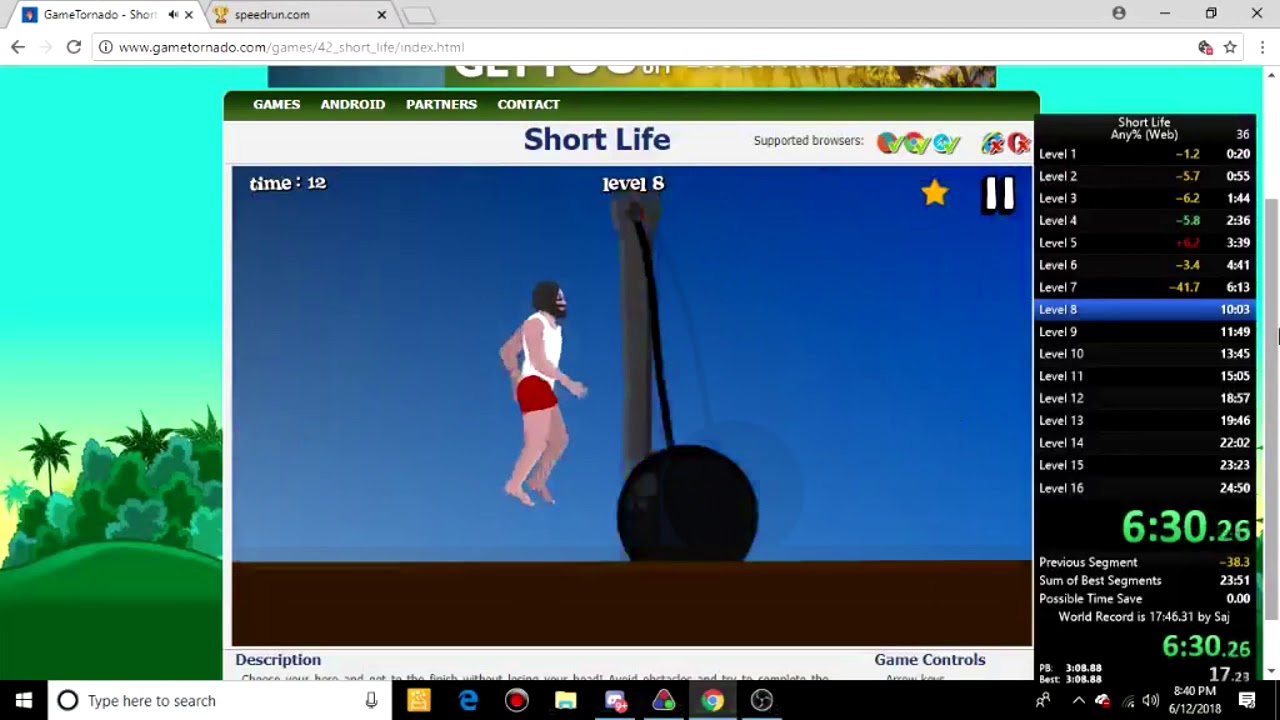Click the World Record text line

[x=1144, y=616]
